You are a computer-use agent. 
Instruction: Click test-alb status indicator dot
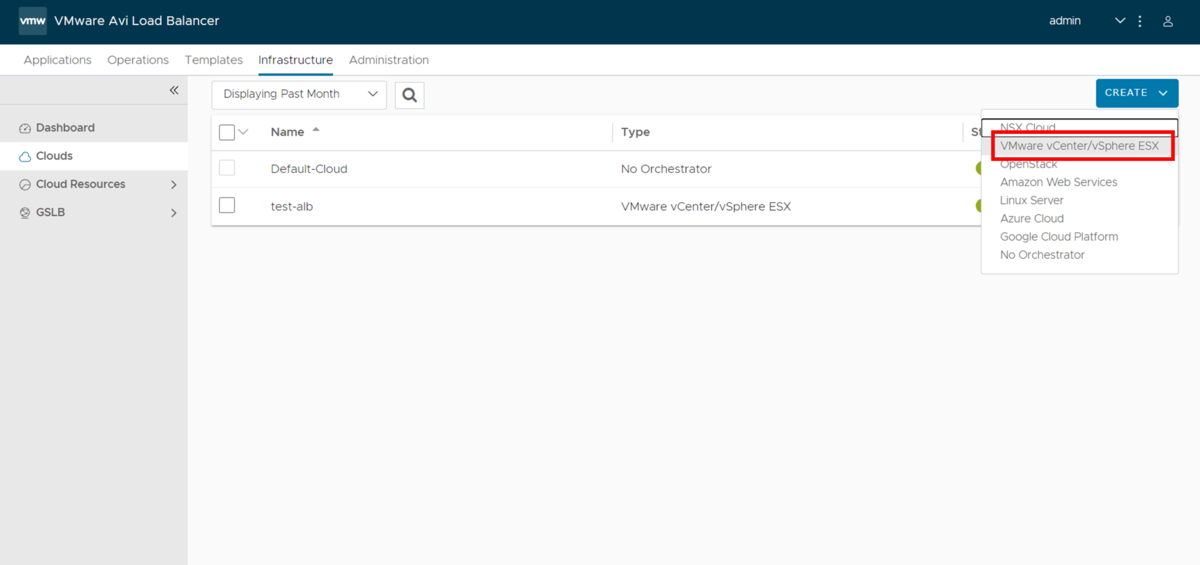[979, 205]
